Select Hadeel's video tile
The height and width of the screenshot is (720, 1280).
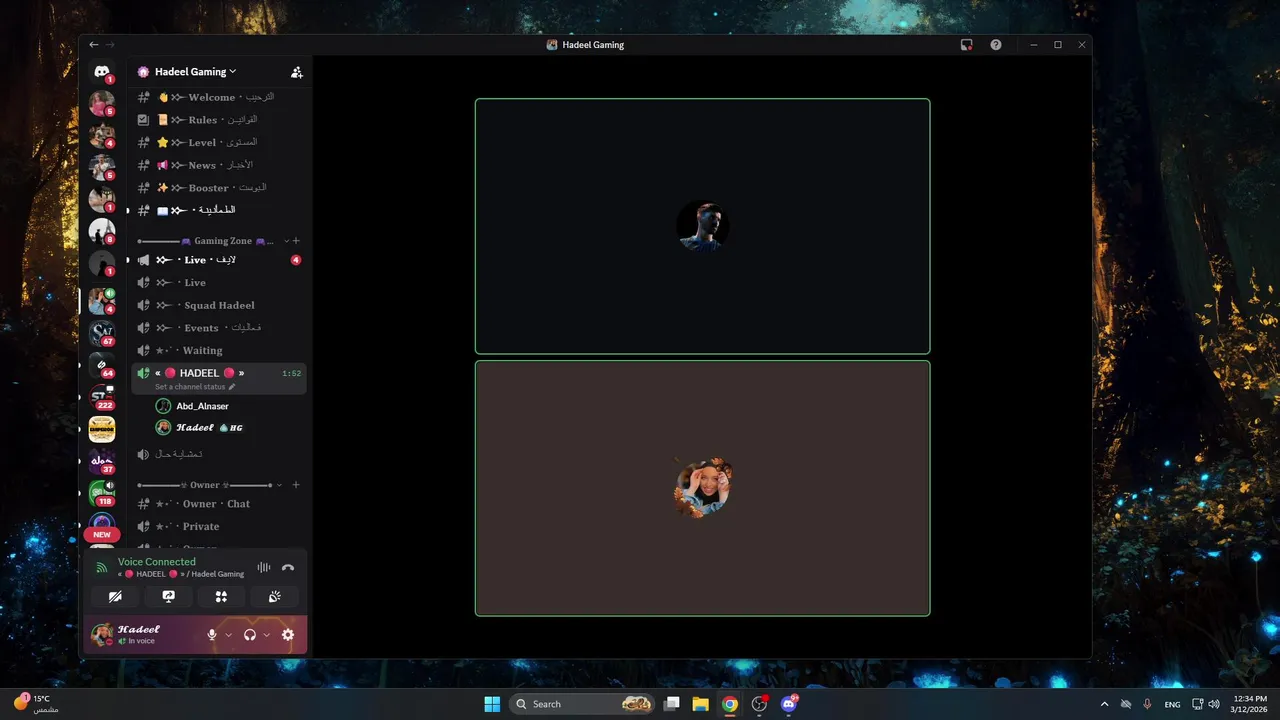(x=702, y=488)
